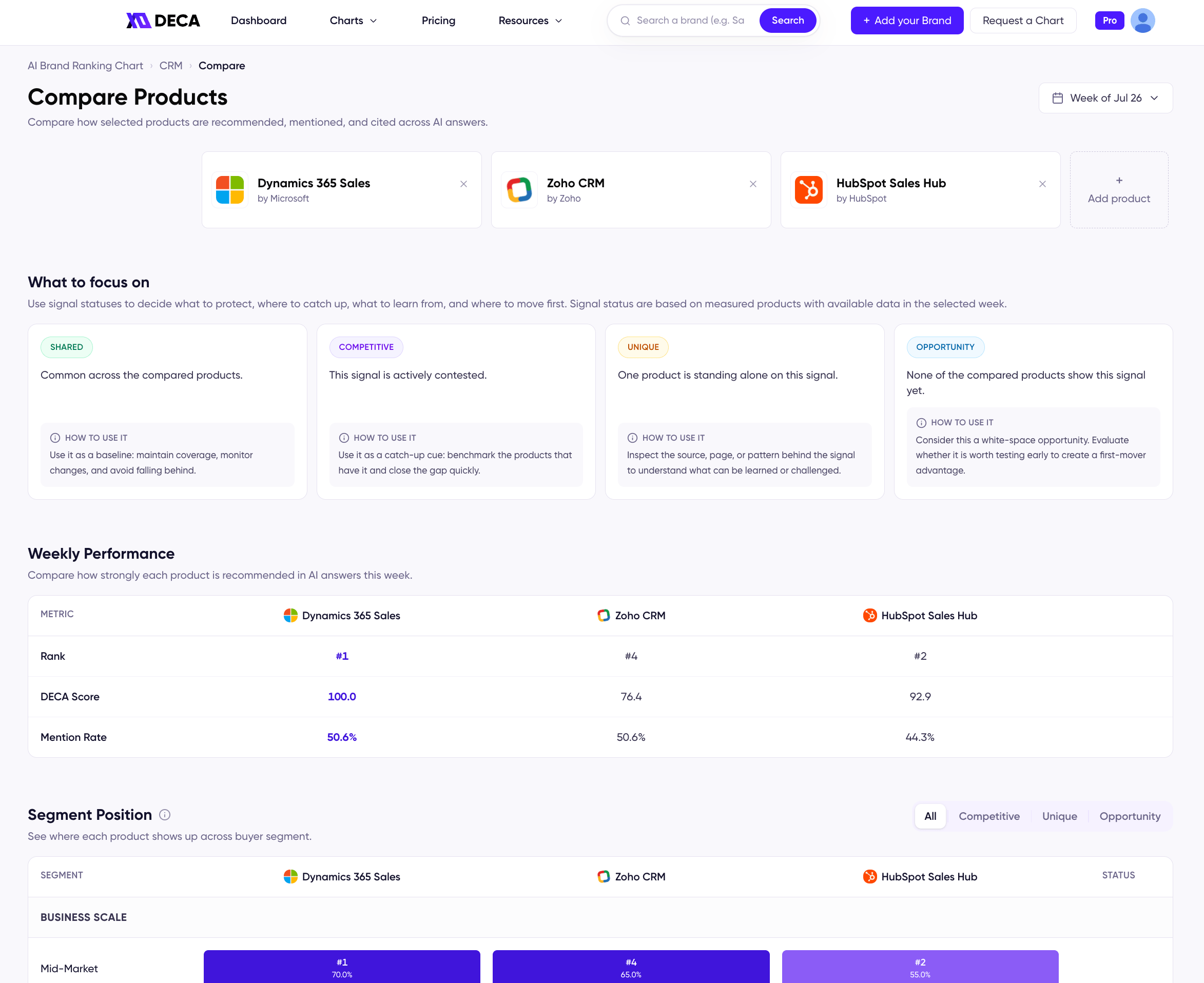1204x983 pixels.
Task: Click Dynamics 365 Mid-Market #1 70.0% bar
Action: click(x=342, y=967)
